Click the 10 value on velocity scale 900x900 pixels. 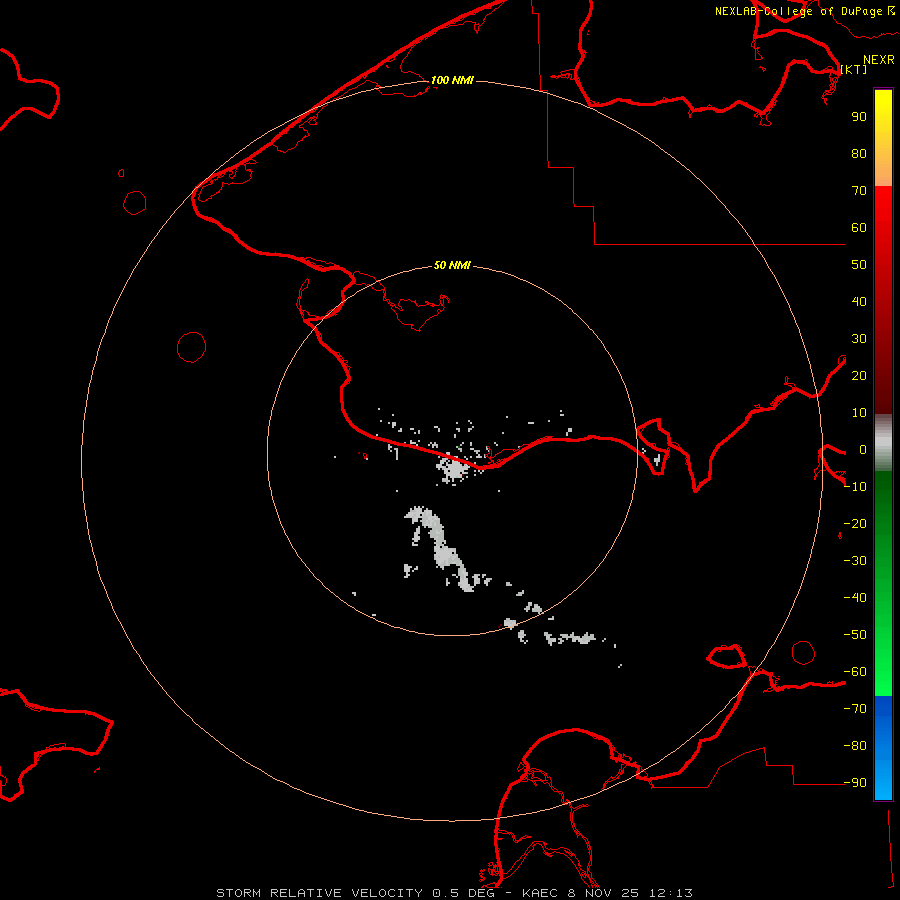tap(859, 413)
